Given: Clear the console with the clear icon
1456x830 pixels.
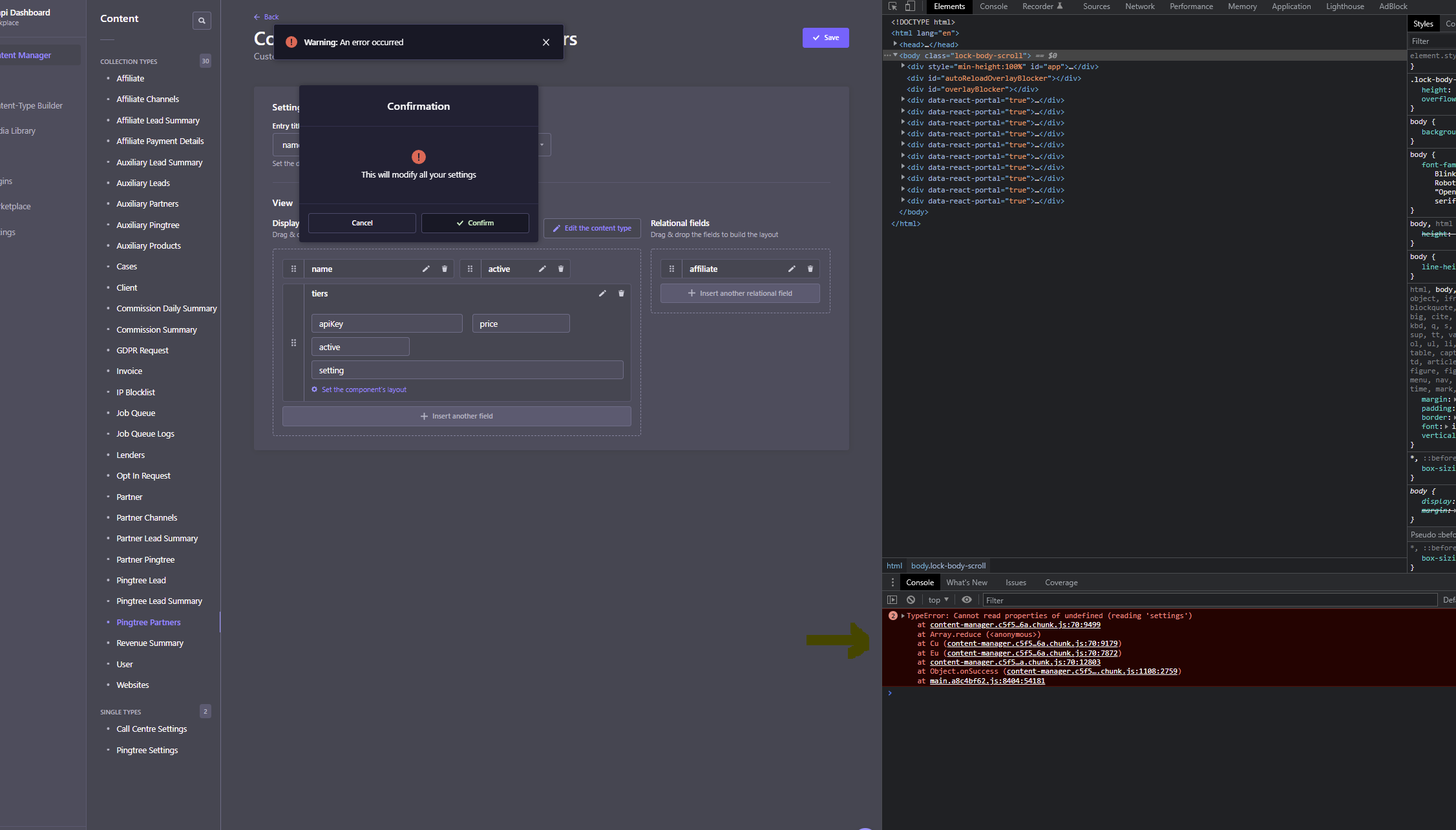Looking at the screenshot, I should tap(911, 600).
